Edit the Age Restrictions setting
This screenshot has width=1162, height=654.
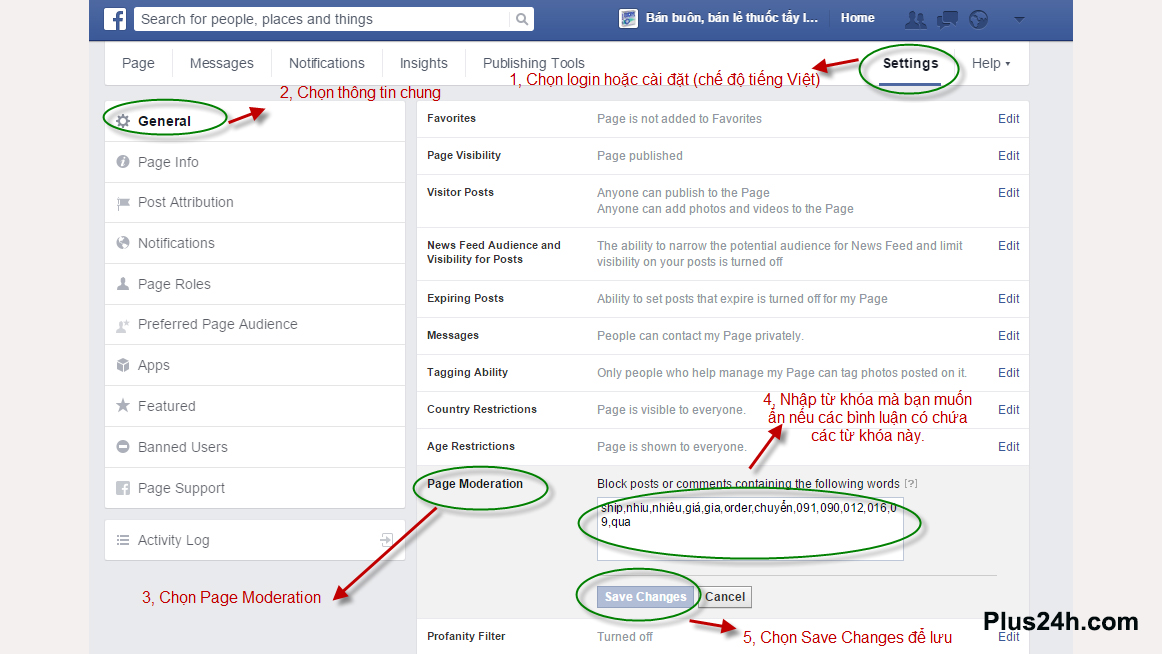click(x=1008, y=447)
